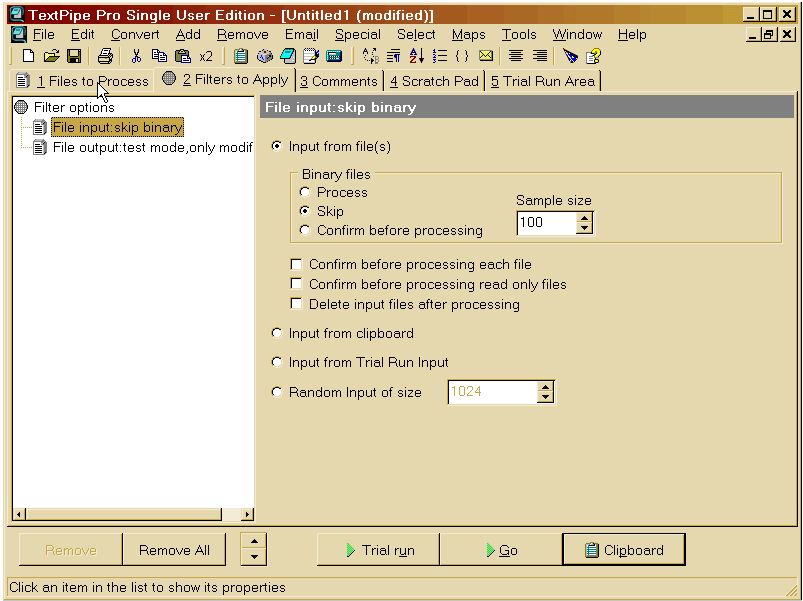Click the Trial run button

[377, 549]
